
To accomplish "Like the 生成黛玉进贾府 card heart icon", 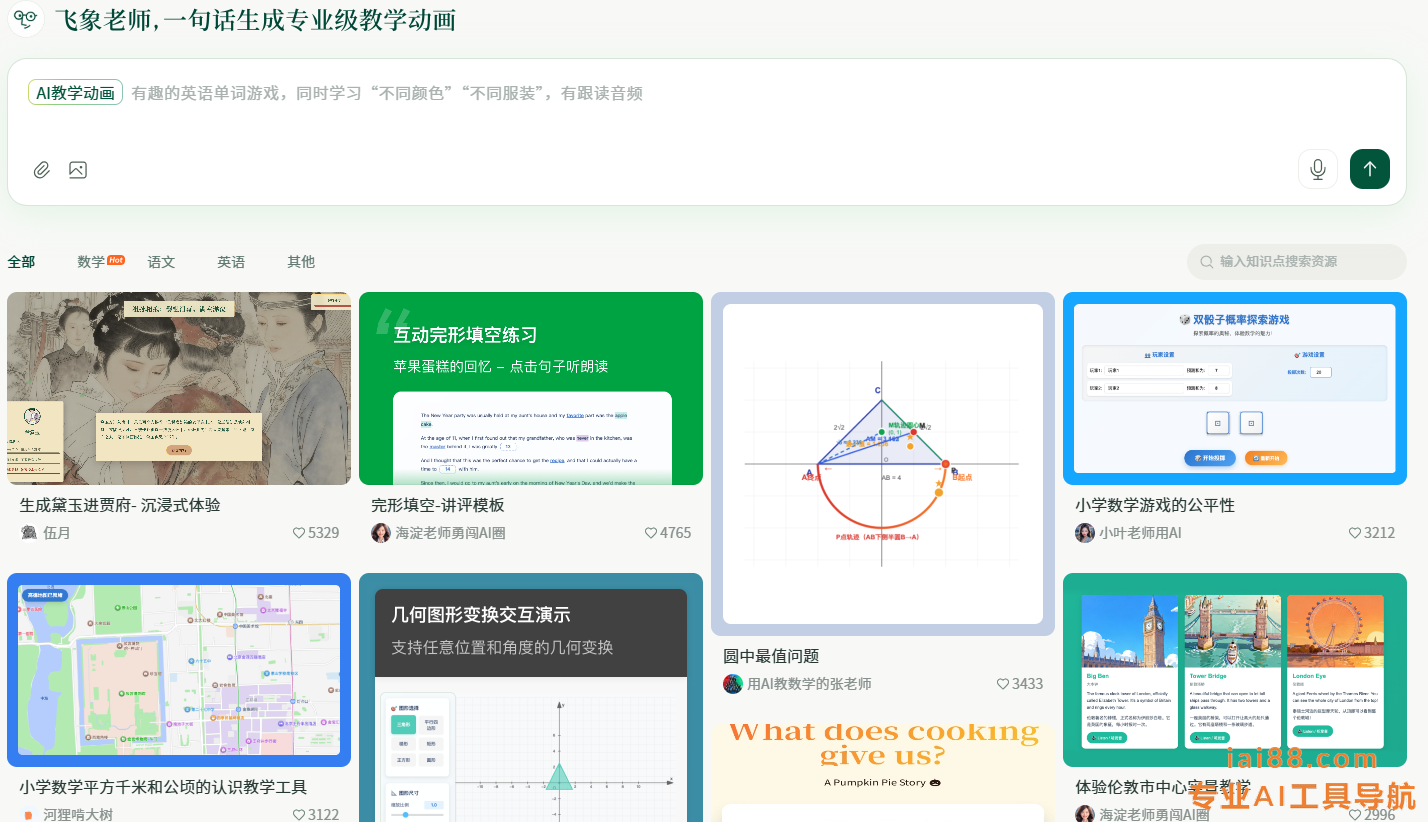I will click(299, 533).
